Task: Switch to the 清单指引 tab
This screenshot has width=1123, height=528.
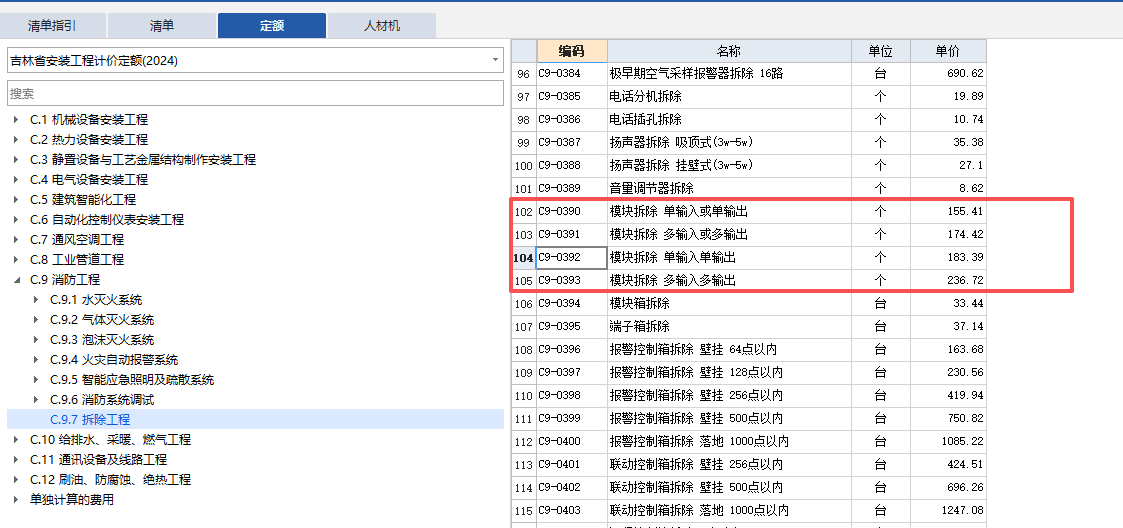Action: click(x=51, y=26)
